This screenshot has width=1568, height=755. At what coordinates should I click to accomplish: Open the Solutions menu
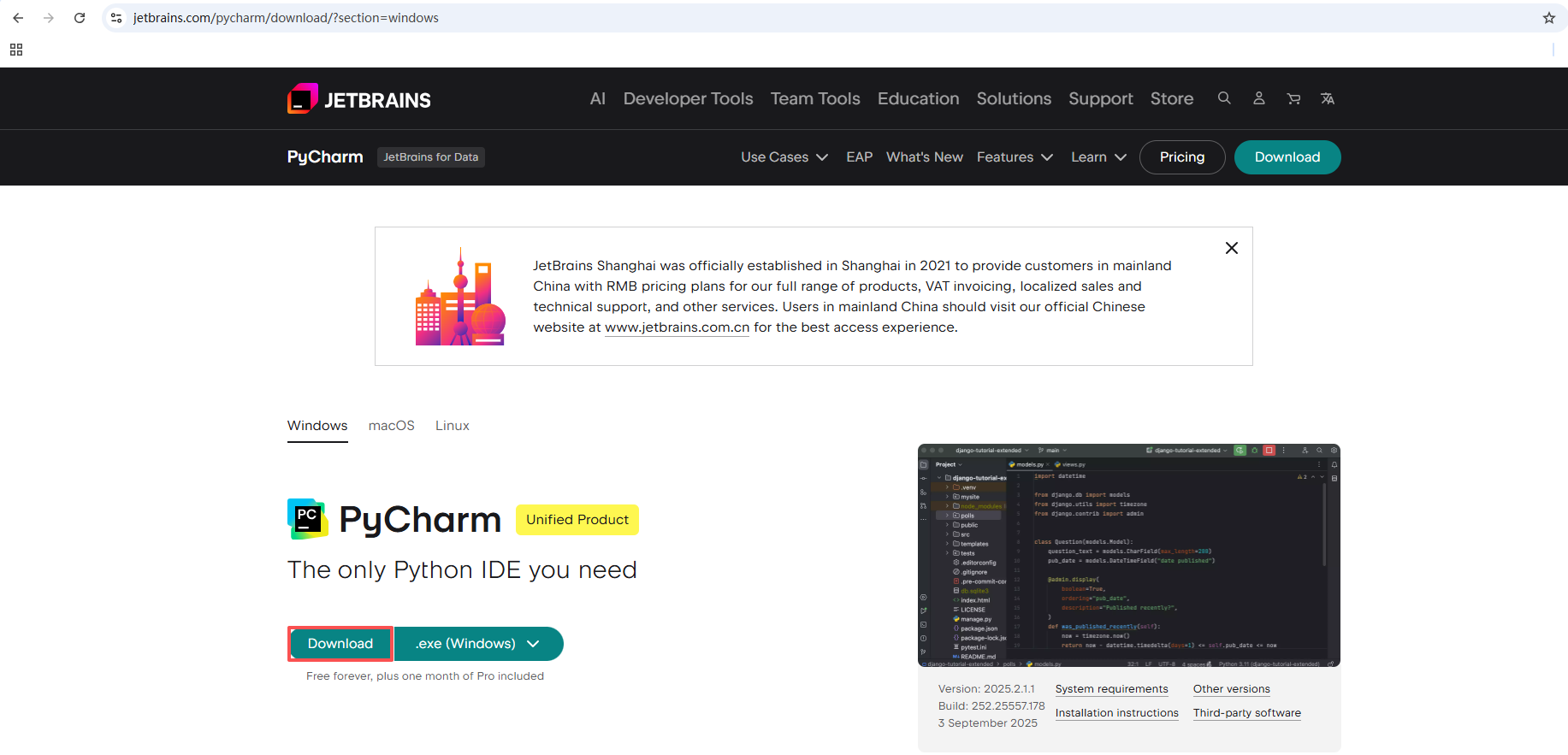[1014, 98]
